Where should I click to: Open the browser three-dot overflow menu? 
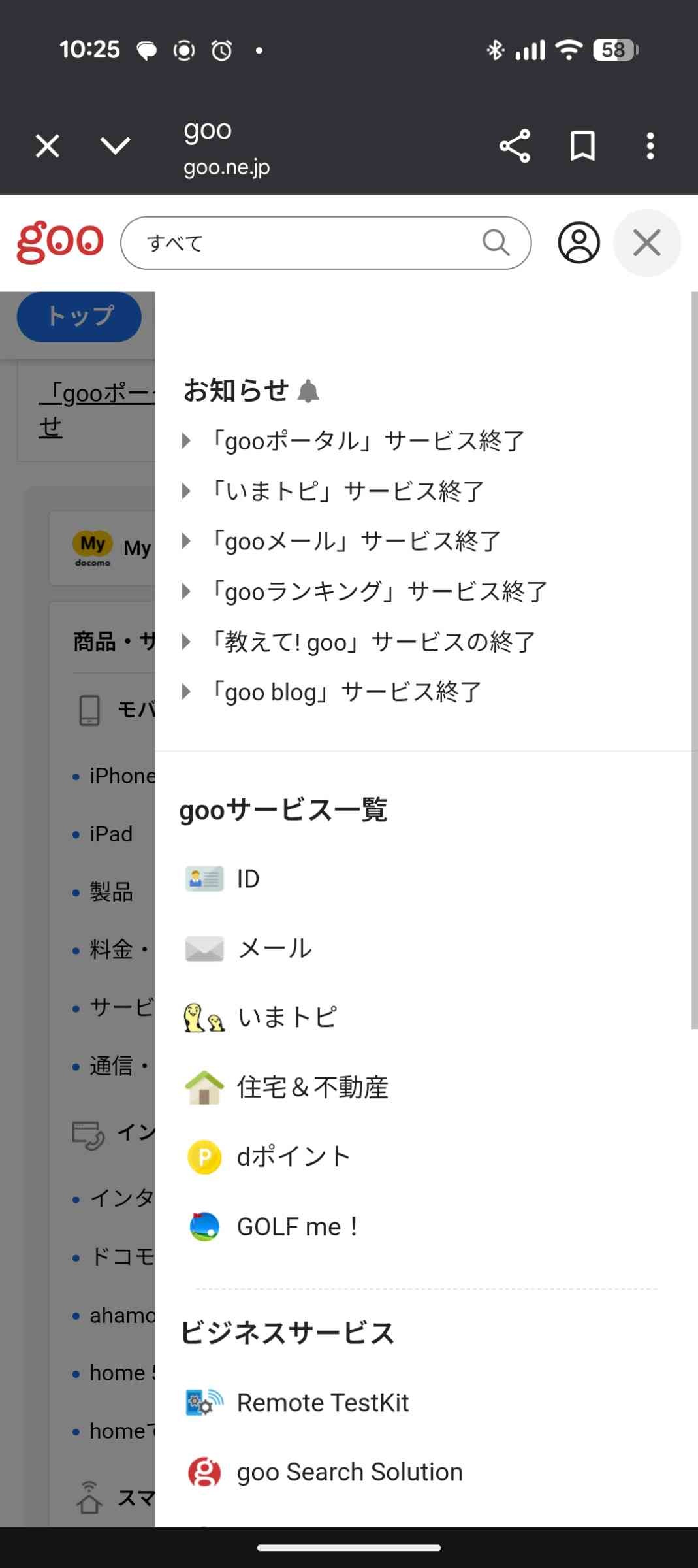(x=650, y=146)
